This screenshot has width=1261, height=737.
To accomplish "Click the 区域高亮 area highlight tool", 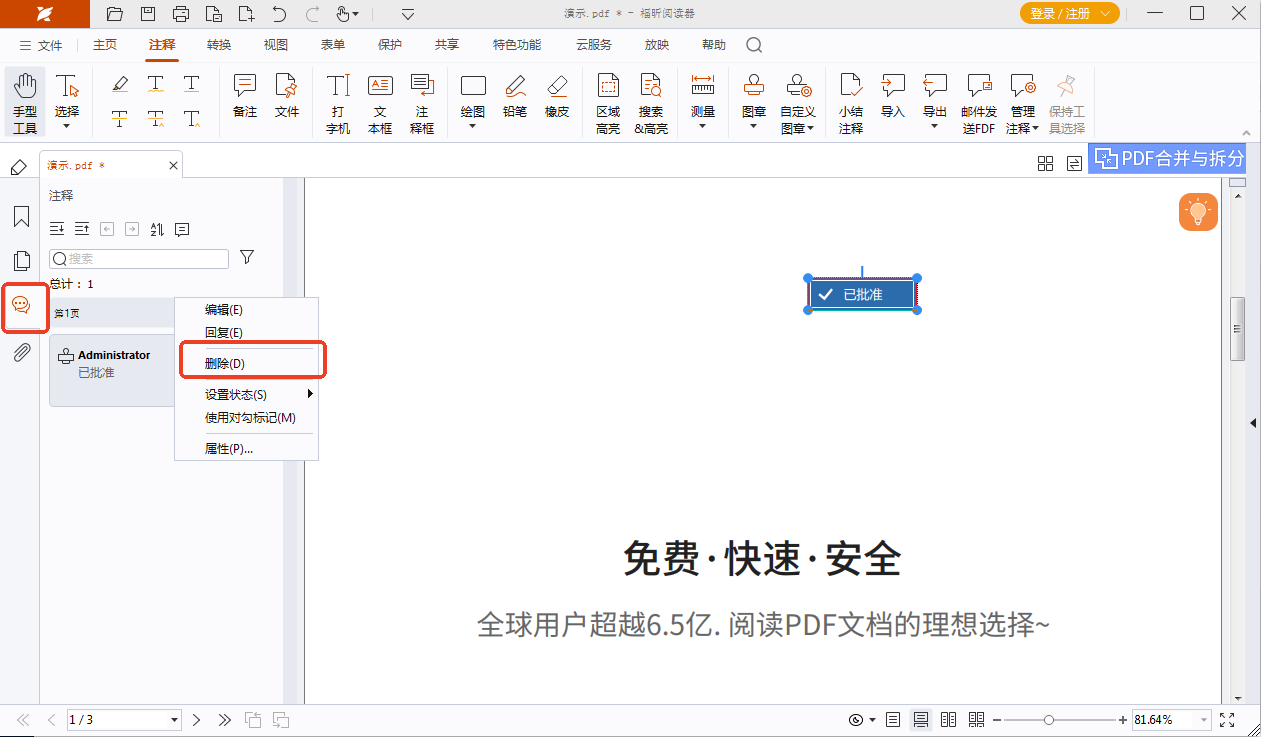I will tap(607, 103).
